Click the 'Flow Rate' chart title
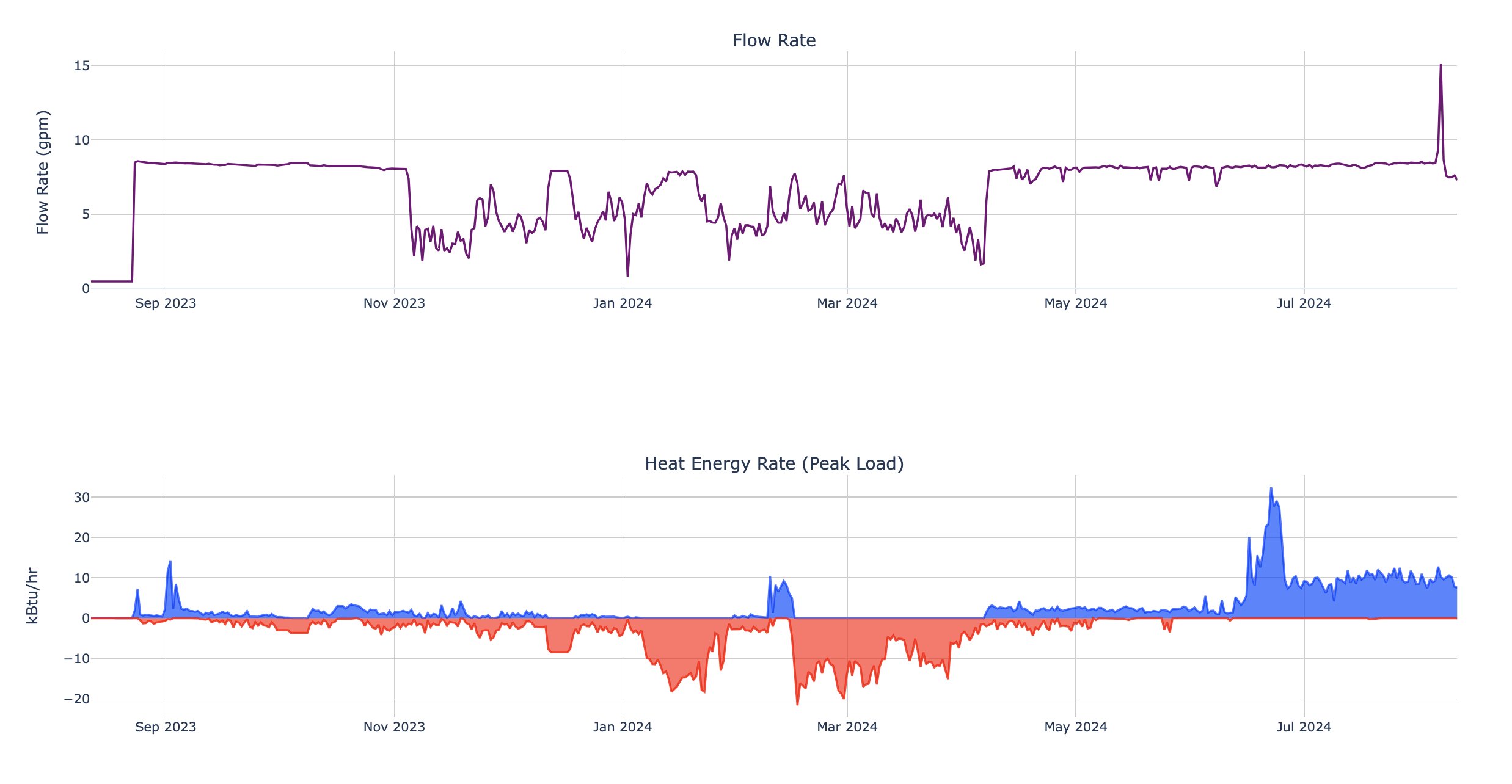Image resolution: width=1512 pixels, height=784 pixels. point(773,41)
